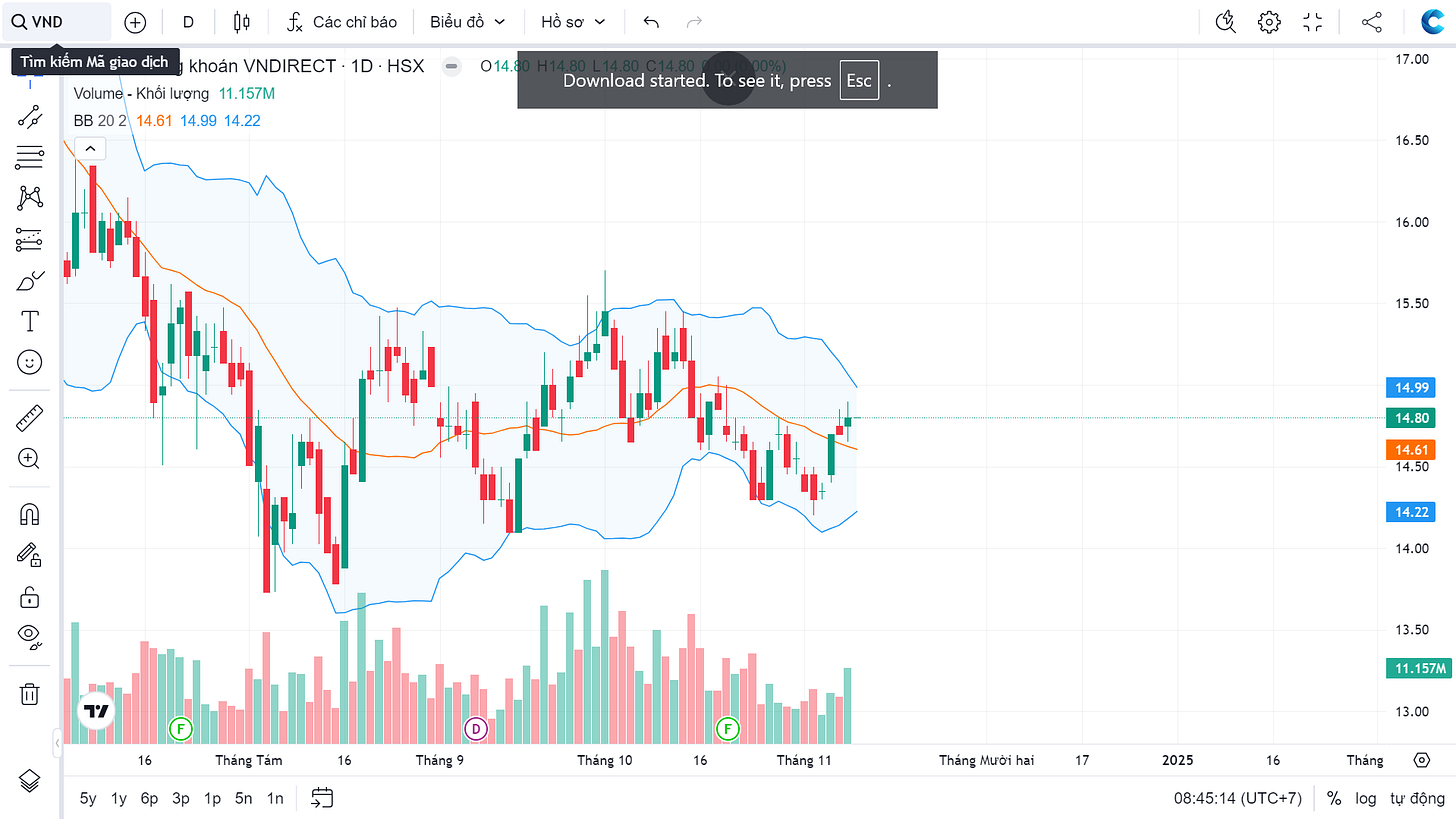Collapse the indicator legend chevron
The image size is (1456, 819).
click(90, 149)
